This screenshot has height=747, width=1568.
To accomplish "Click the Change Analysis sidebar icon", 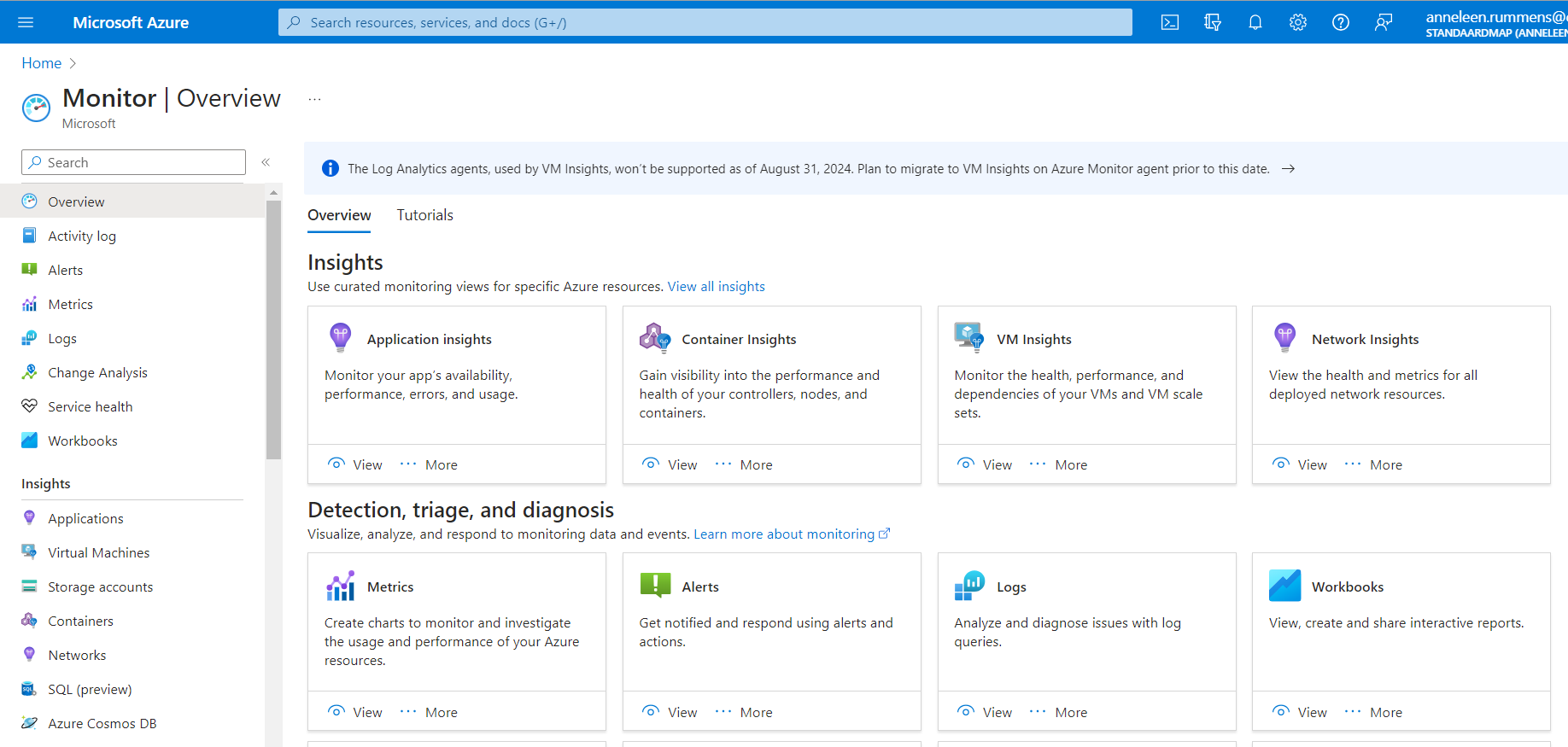I will (x=29, y=372).
